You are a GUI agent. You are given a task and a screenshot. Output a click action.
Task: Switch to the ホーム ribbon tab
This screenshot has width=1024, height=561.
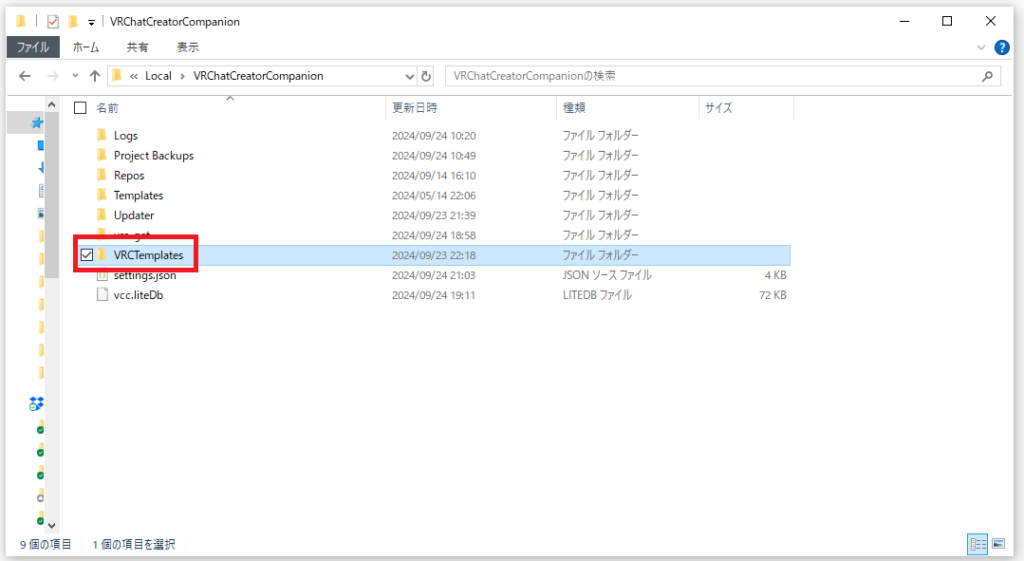pos(86,47)
